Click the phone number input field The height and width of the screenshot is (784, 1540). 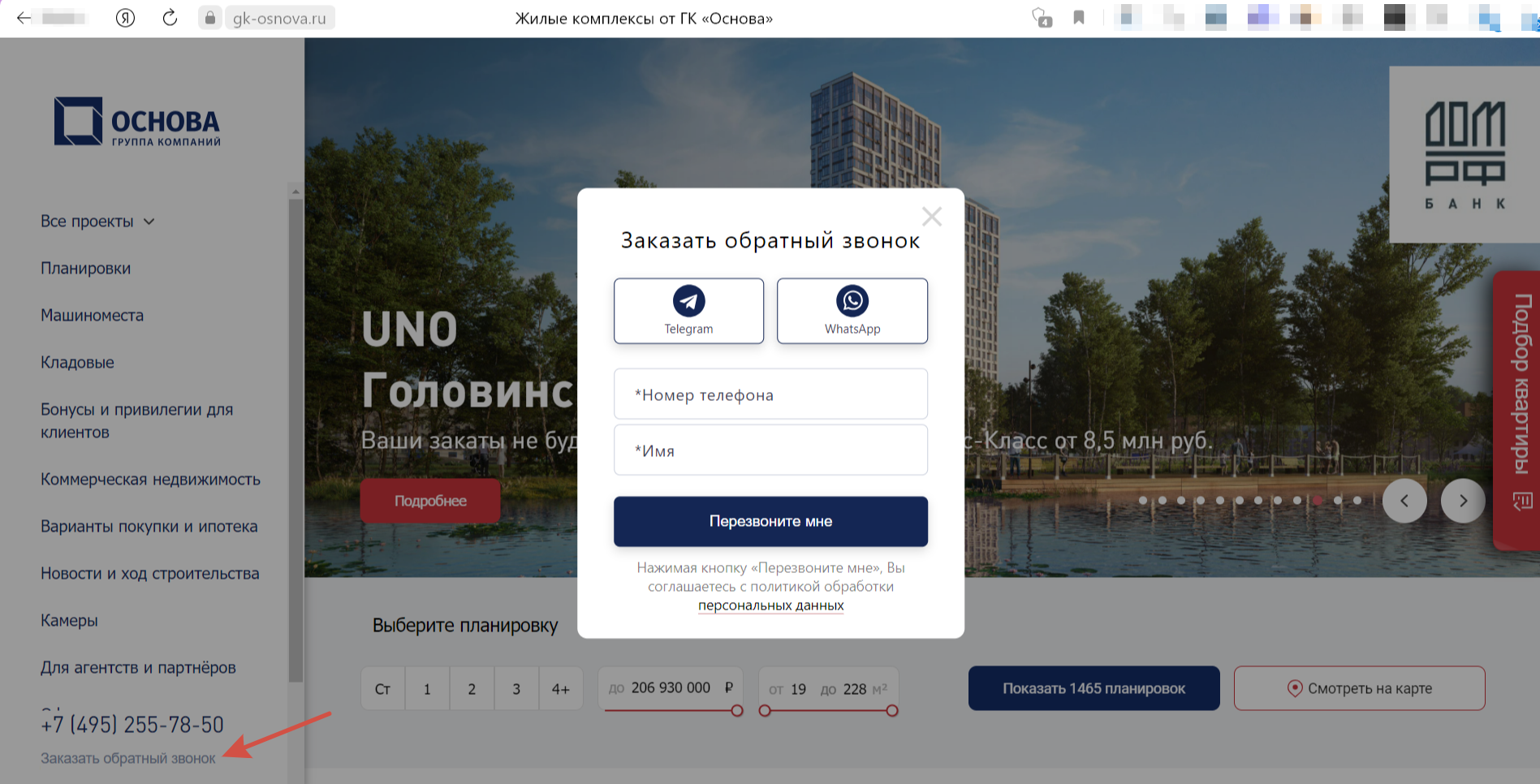pyautogui.click(x=770, y=394)
